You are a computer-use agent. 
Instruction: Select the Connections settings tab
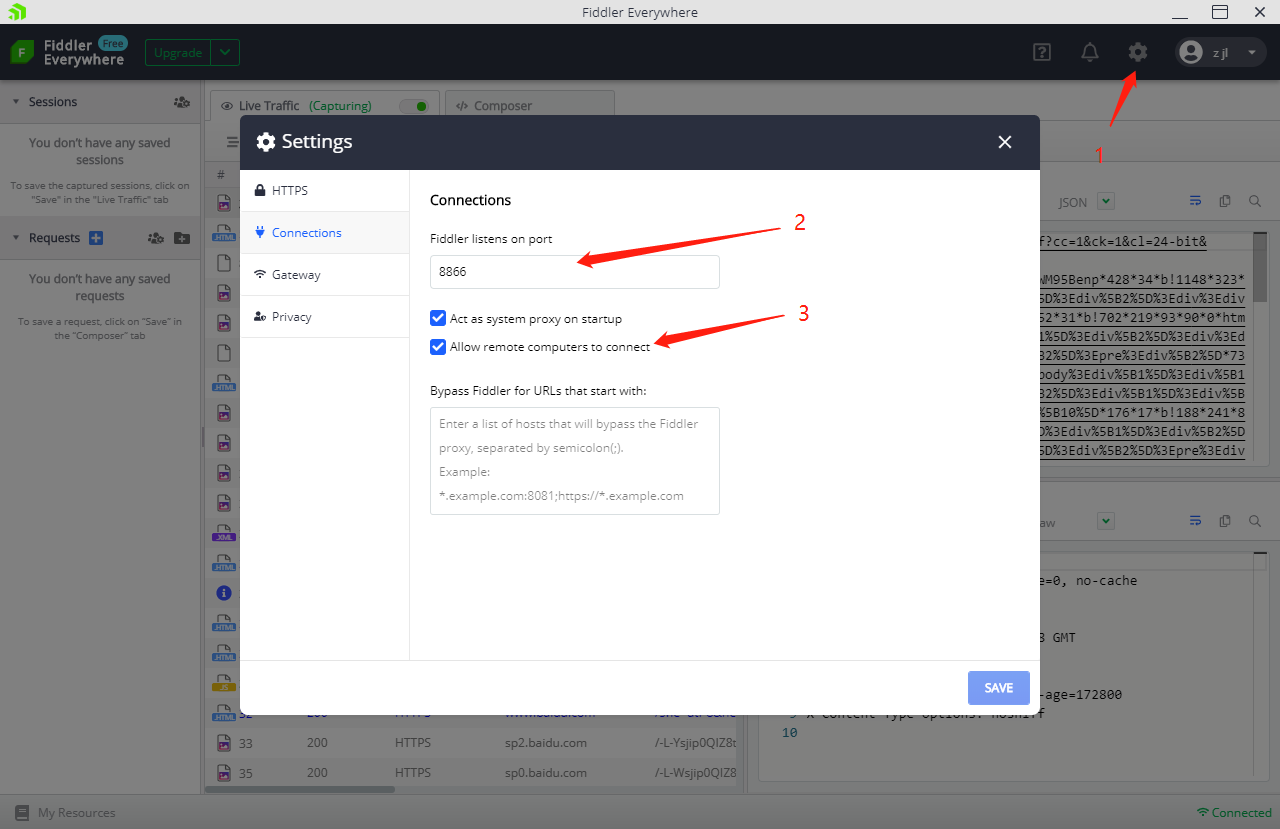click(x=325, y=232)
